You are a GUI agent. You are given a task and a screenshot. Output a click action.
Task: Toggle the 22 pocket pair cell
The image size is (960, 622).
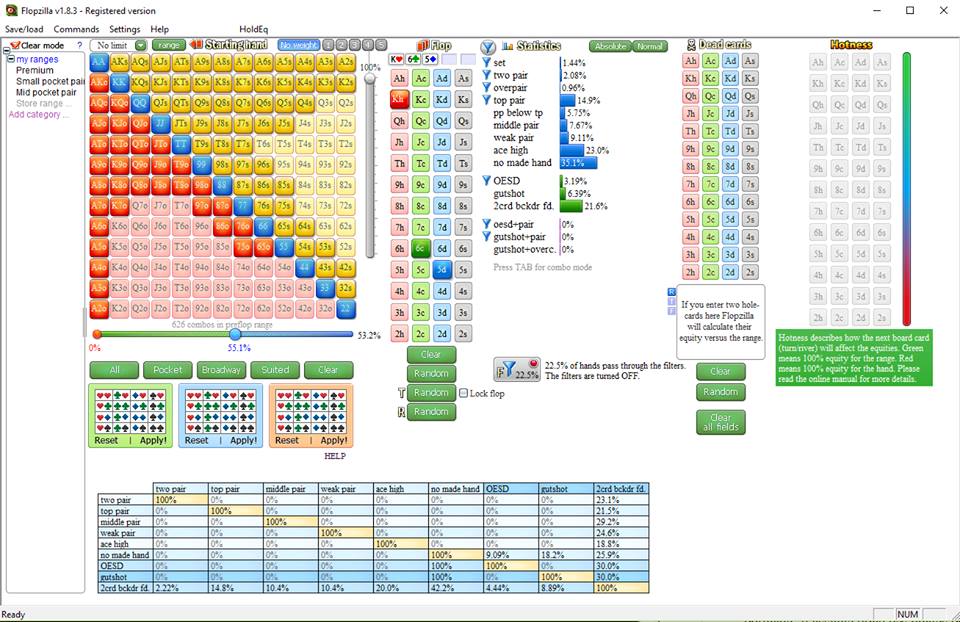pos(346,309)
